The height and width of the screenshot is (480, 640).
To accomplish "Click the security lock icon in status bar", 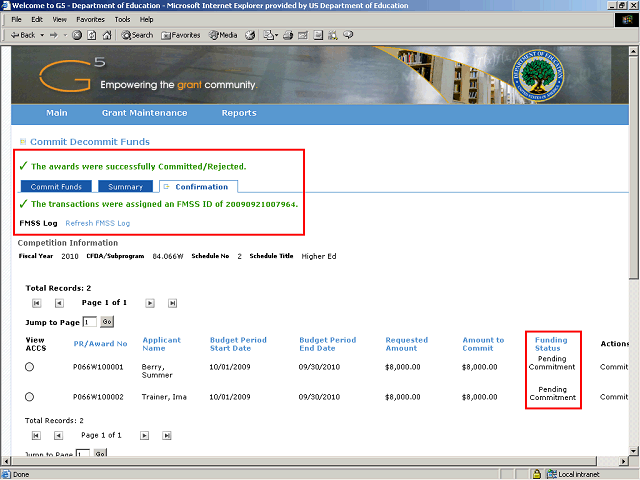I will click(x=537, y=474).
